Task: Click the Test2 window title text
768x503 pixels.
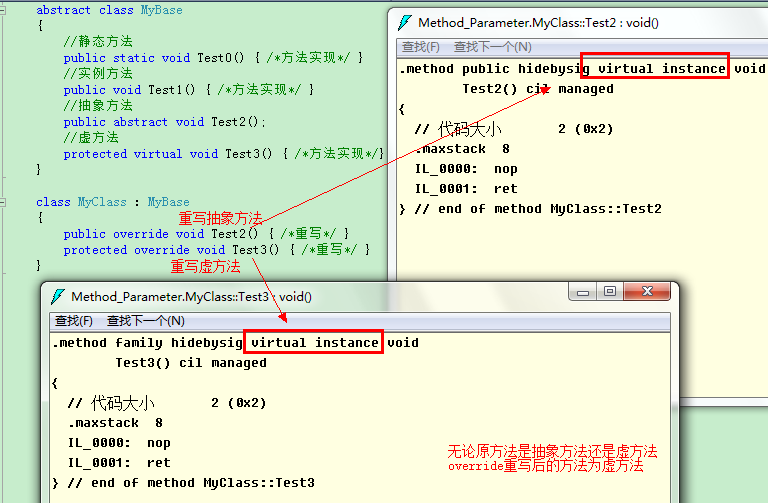Action: [538, 23]
